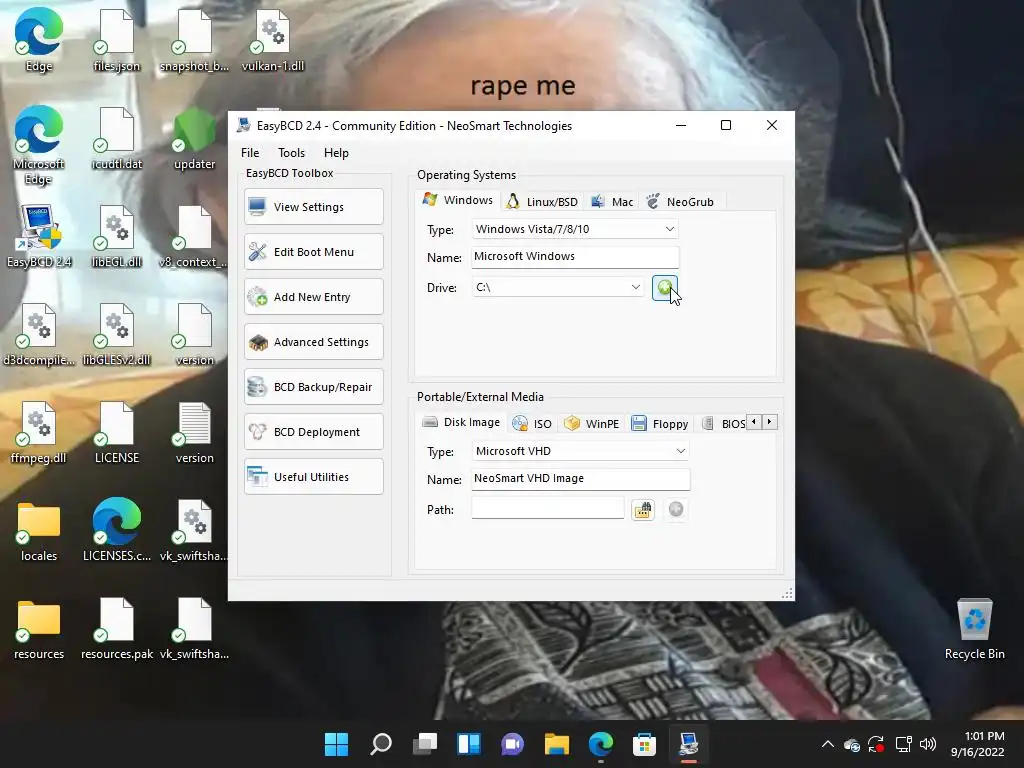Click the empty Path input field
Screen dimensions: 1024x768
[x=547, y=508]
